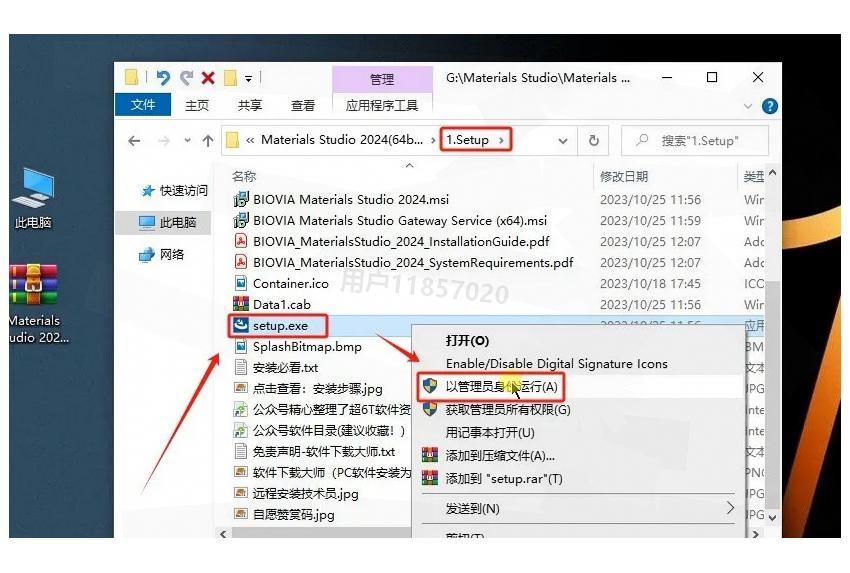Select 远程安装技术员.jpg file
The height and width of the screenshot is (573, 850).
(x=305, y=494)
